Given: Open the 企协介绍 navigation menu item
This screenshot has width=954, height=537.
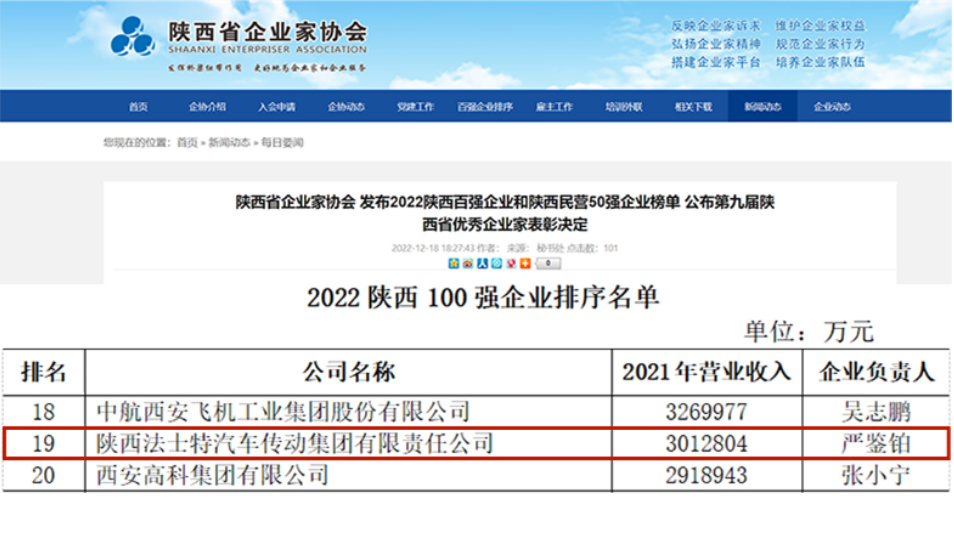Looking at the screenshot, I should pyautogui.click(x=207, y=107).
